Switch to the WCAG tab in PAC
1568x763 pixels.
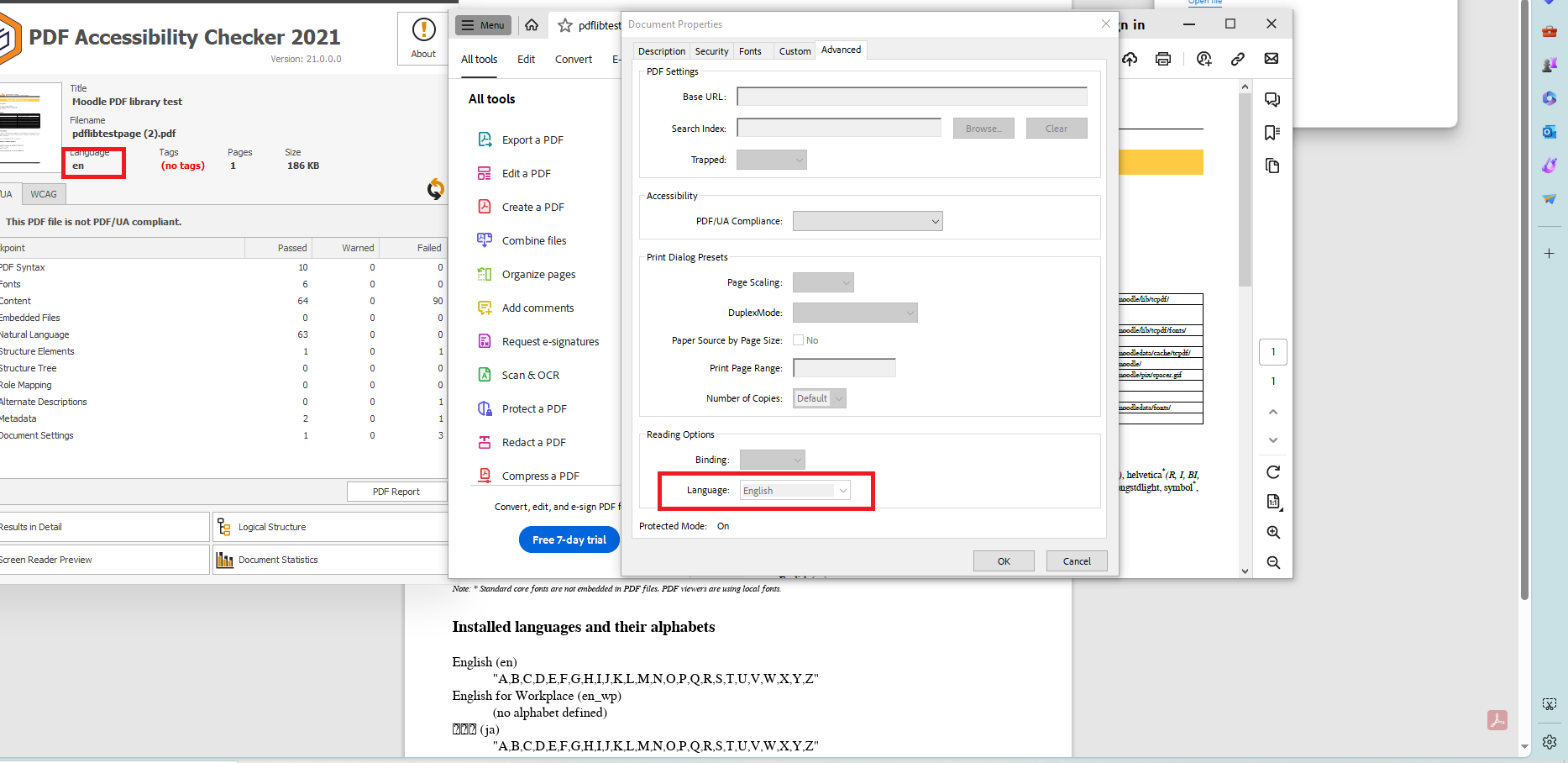44,194
